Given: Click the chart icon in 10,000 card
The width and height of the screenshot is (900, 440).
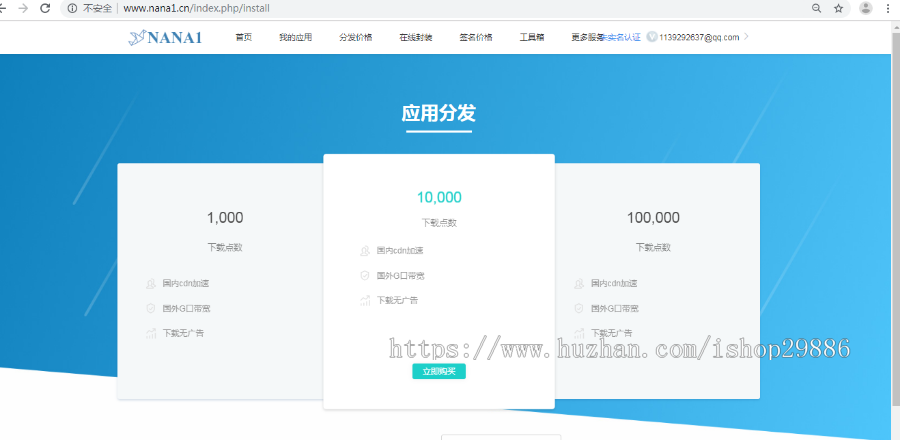Looking at the screenshot, I should 365,301.
